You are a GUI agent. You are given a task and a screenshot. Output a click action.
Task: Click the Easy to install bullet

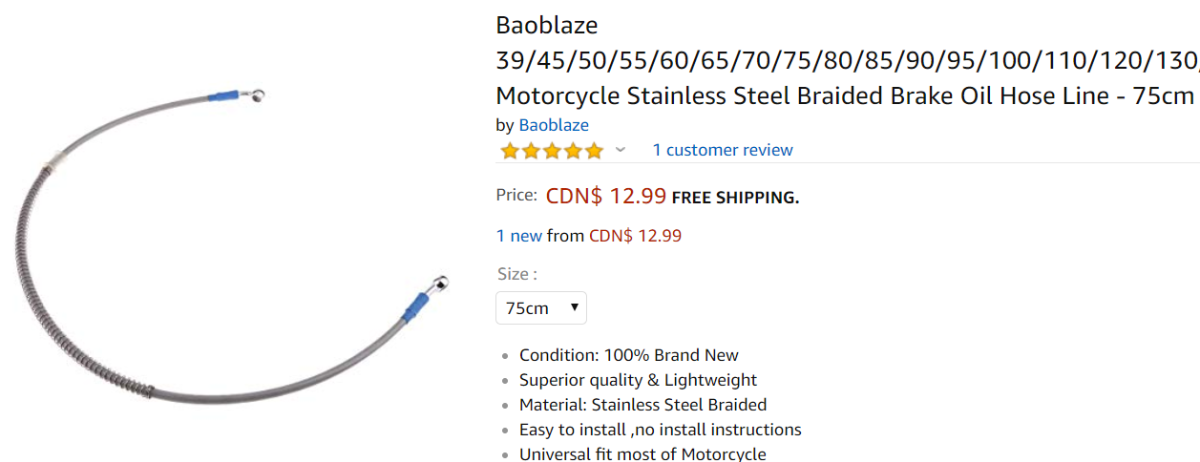point(659,430)
